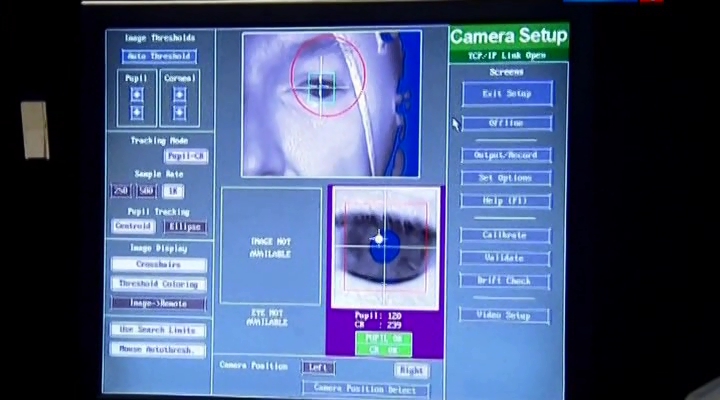Select the zoomed right eye image
Viewport: 720px width, 400px height.
385,248
